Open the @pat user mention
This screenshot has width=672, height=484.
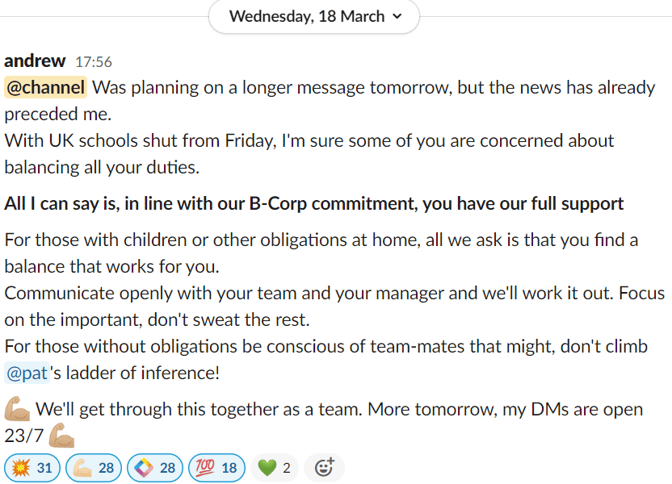click(27, 373)
